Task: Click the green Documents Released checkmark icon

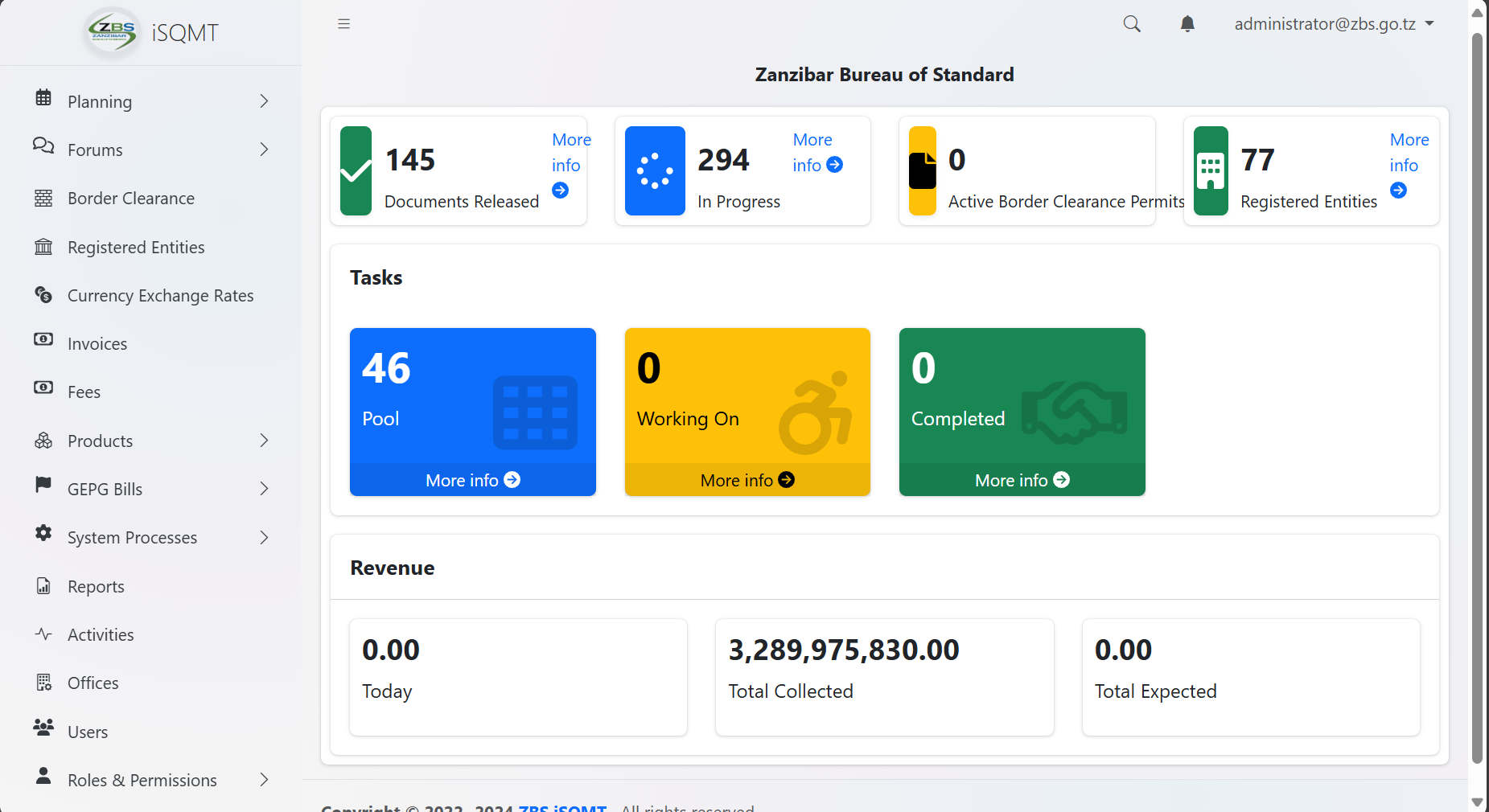Action: pos(356,170)
